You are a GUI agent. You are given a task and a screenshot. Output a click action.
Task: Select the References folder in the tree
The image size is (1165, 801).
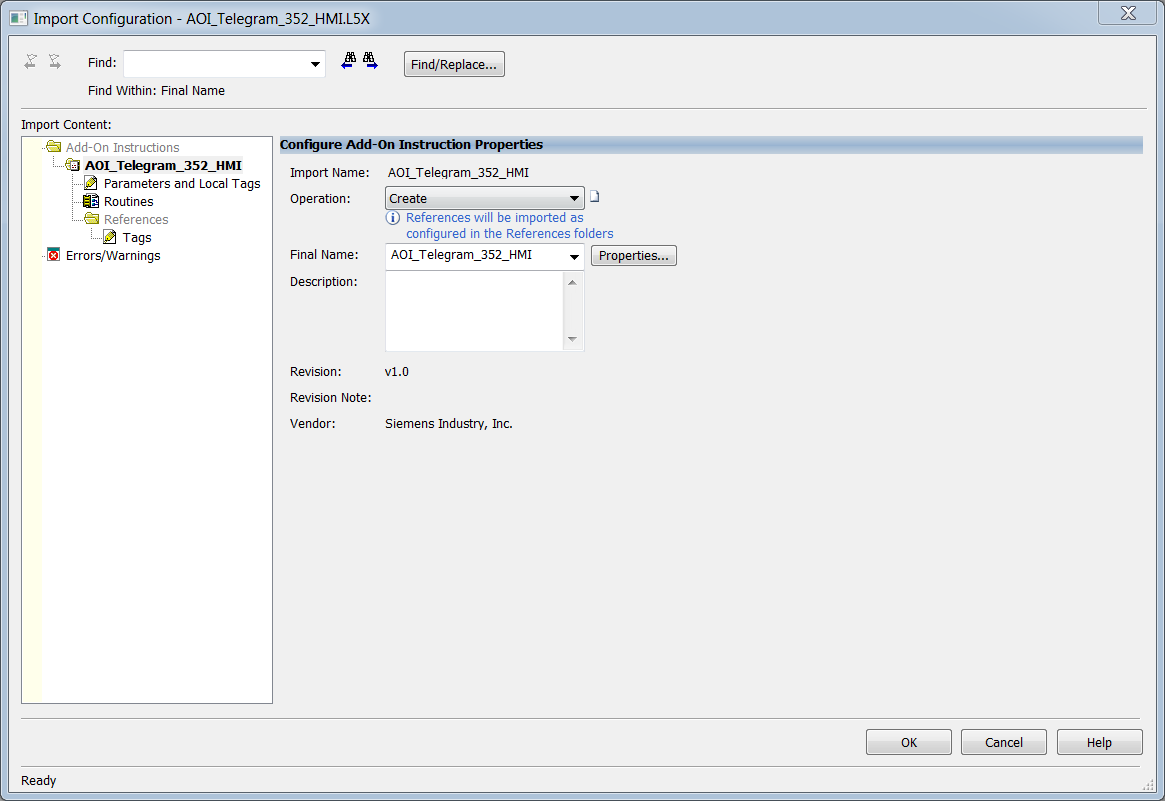[135, 220]
